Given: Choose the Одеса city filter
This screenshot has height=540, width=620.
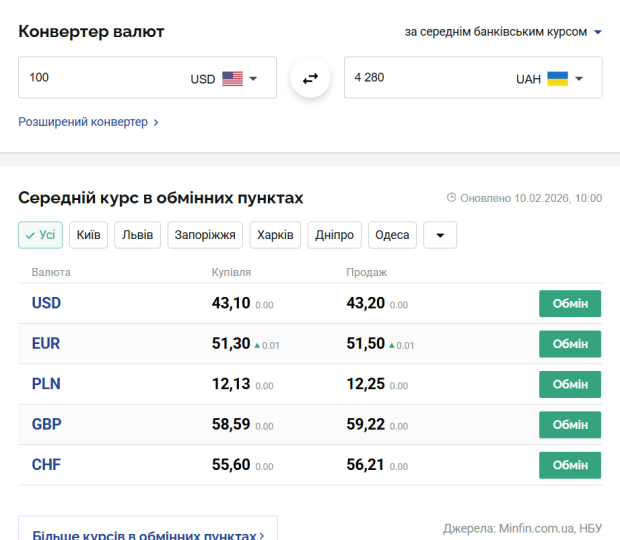Looking at the screenshot, I should pyautogui.click(x=391, y=235).
